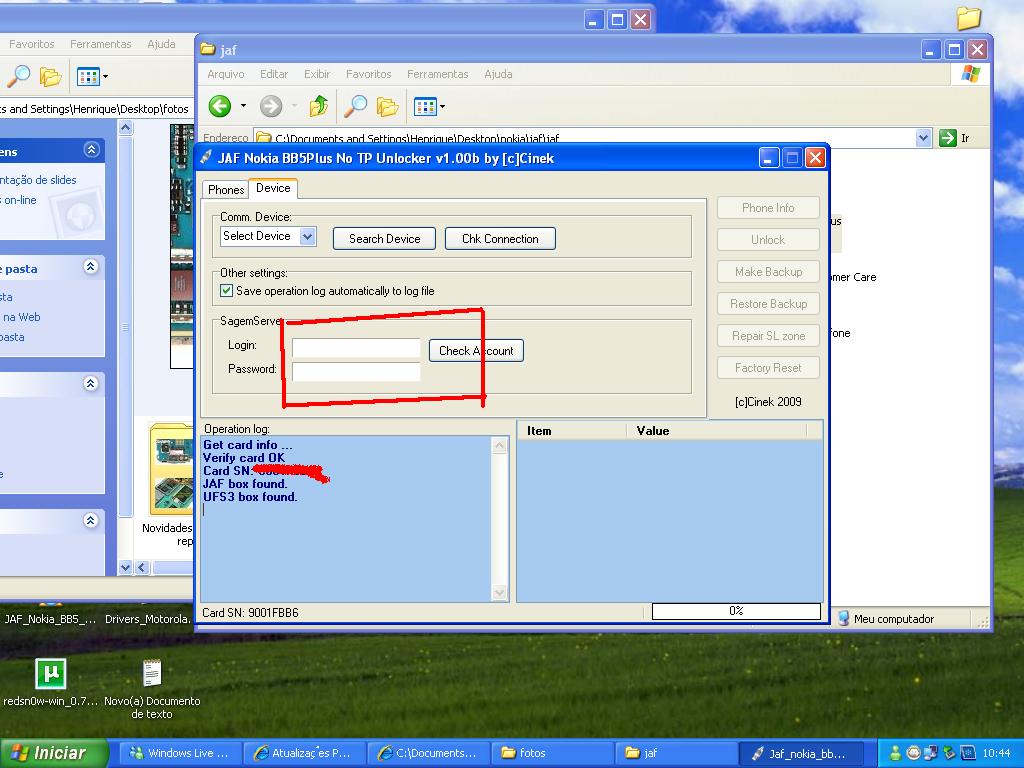Select the Device tab
1024x768 pixels.
coord(273,188)
